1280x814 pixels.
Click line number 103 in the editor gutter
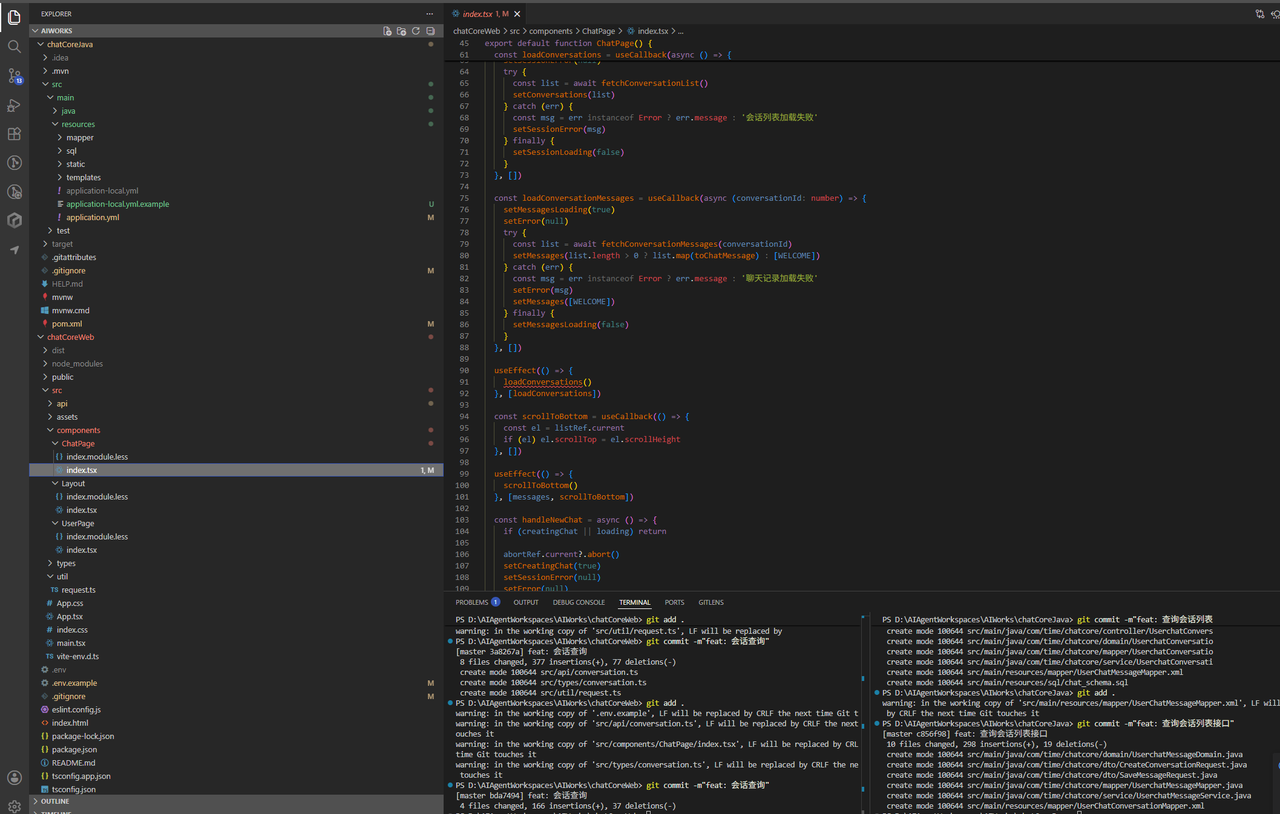click(x=462, y=520)
